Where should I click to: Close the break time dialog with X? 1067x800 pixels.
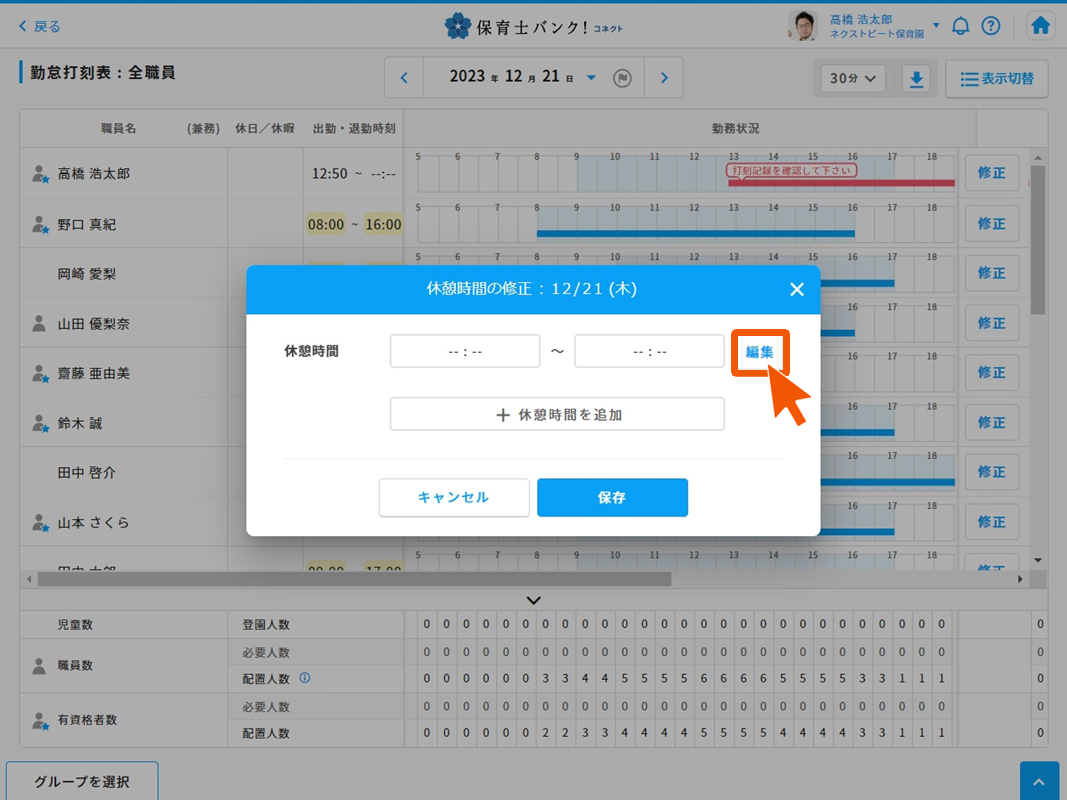[x=796, y=289]
